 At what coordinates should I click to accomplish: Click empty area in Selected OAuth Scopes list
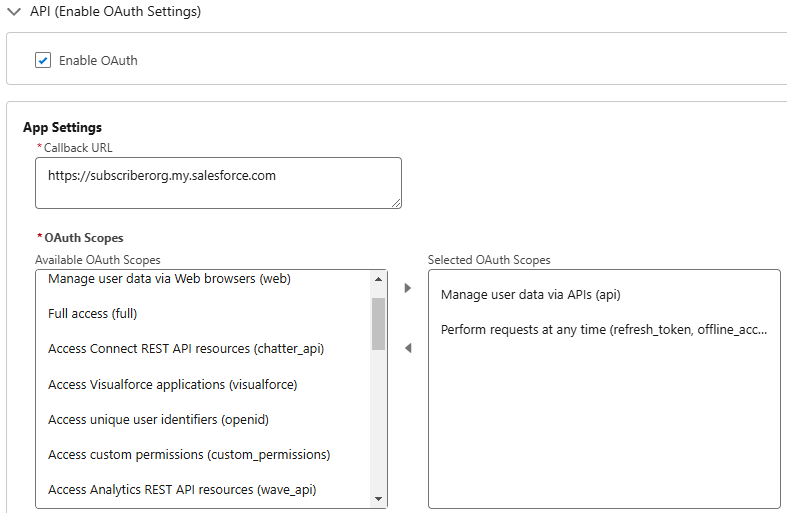click(604, 427)
